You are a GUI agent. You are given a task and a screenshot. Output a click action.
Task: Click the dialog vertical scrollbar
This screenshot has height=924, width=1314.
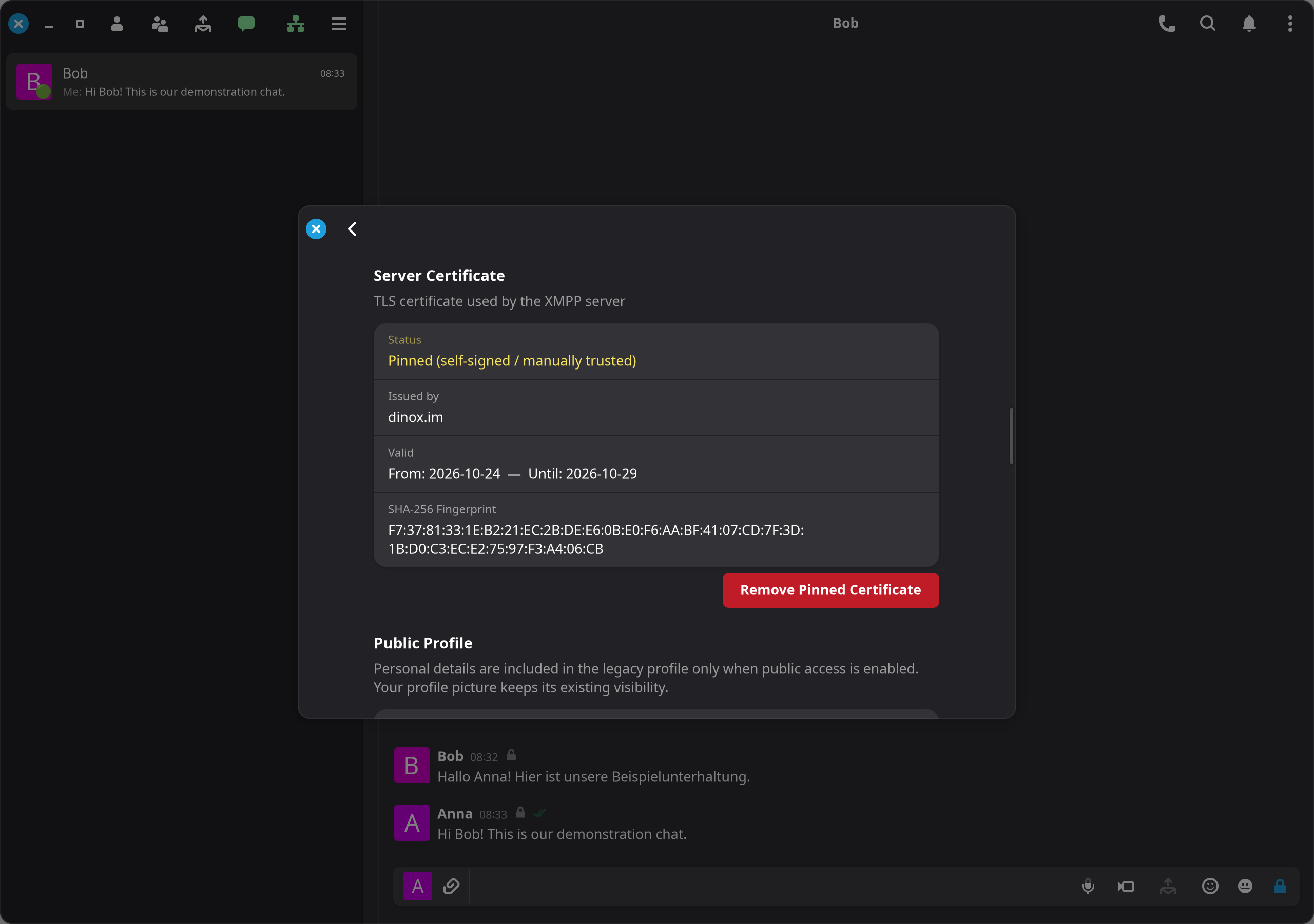[x=1011, y=436]
